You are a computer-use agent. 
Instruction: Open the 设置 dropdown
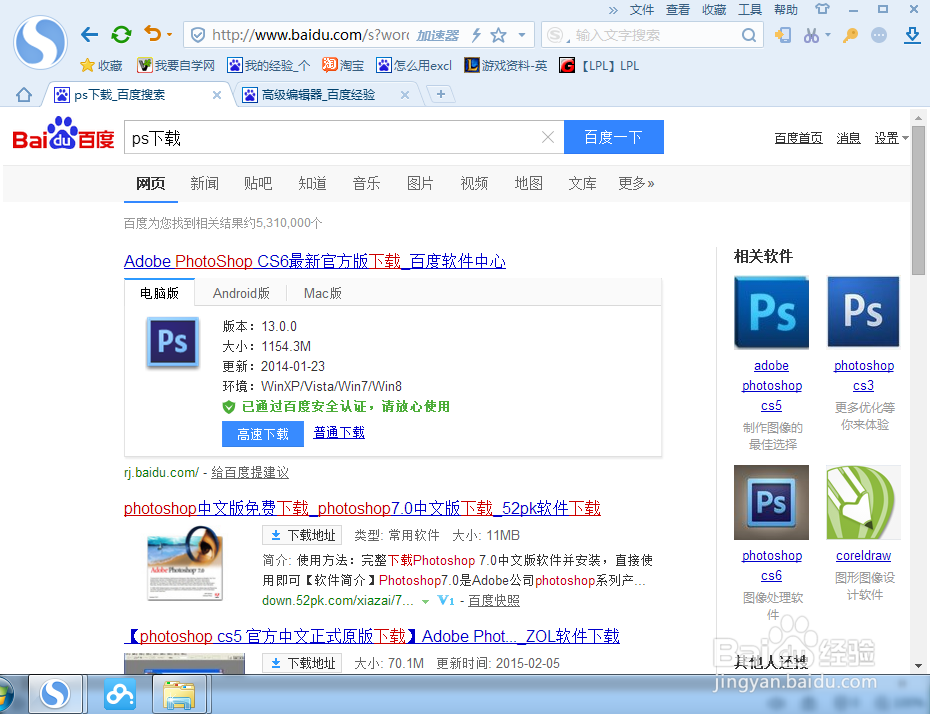(x=891, y=138)
